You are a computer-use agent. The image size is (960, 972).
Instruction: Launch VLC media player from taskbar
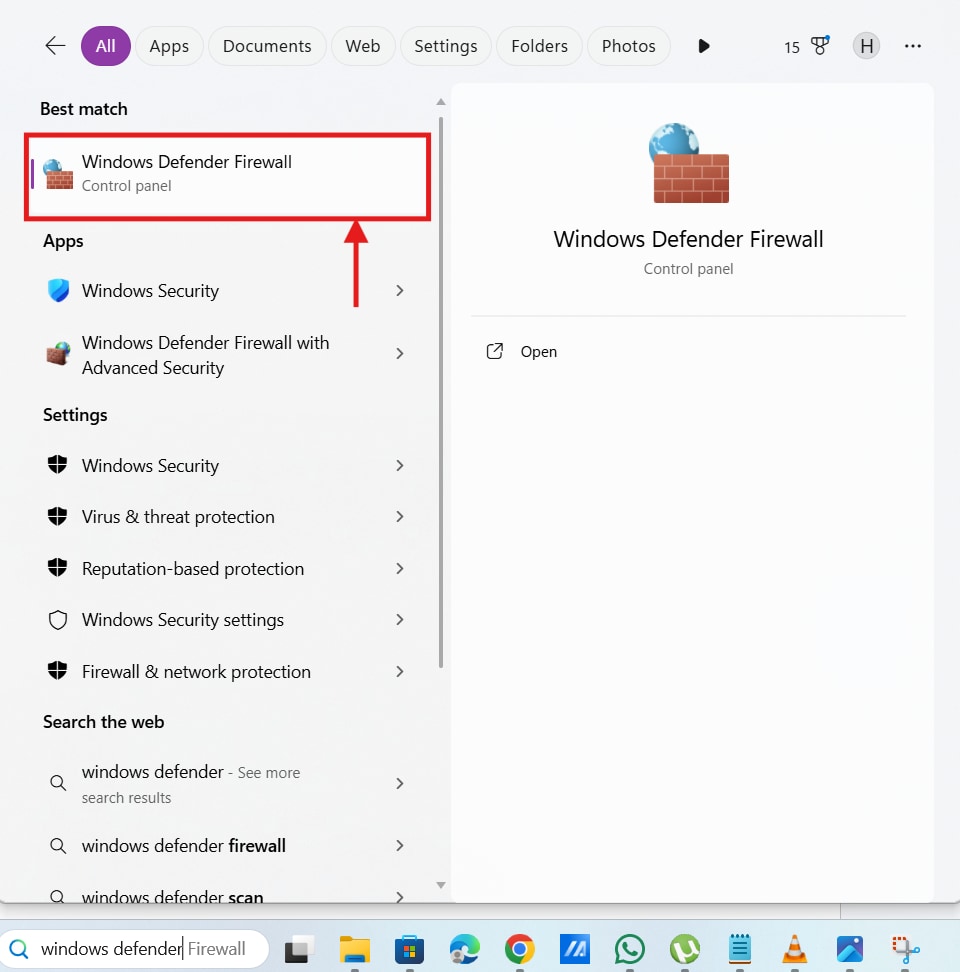[x=794, y=948]
